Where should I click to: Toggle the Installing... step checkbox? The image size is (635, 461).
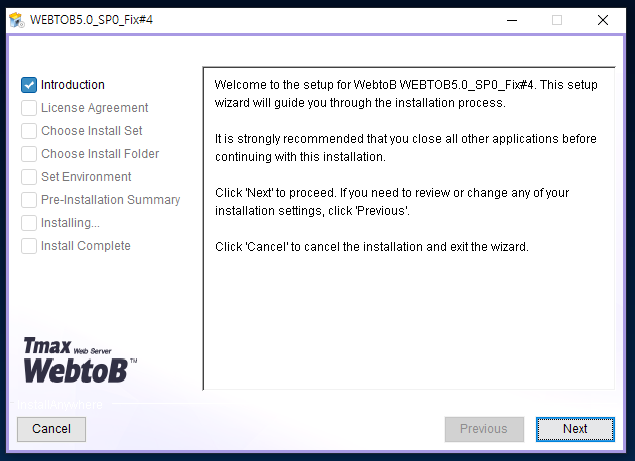tap(29, 223)
